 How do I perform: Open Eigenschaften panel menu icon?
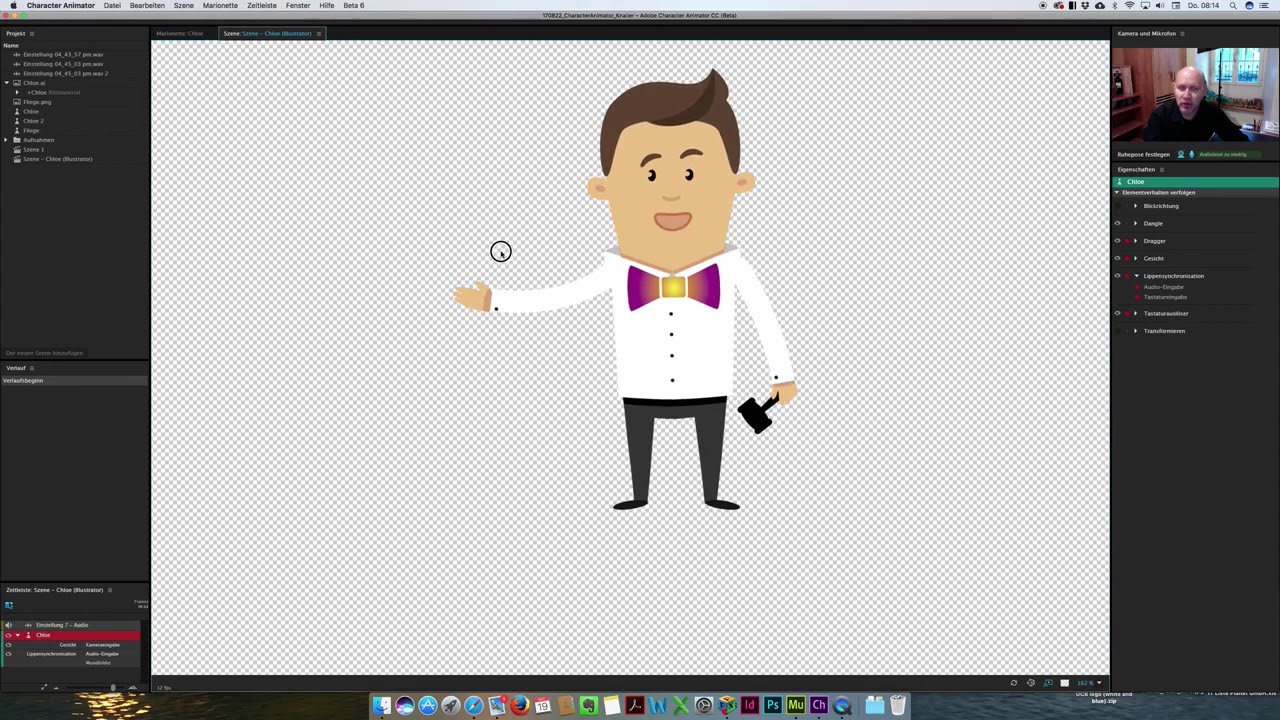1161,169
